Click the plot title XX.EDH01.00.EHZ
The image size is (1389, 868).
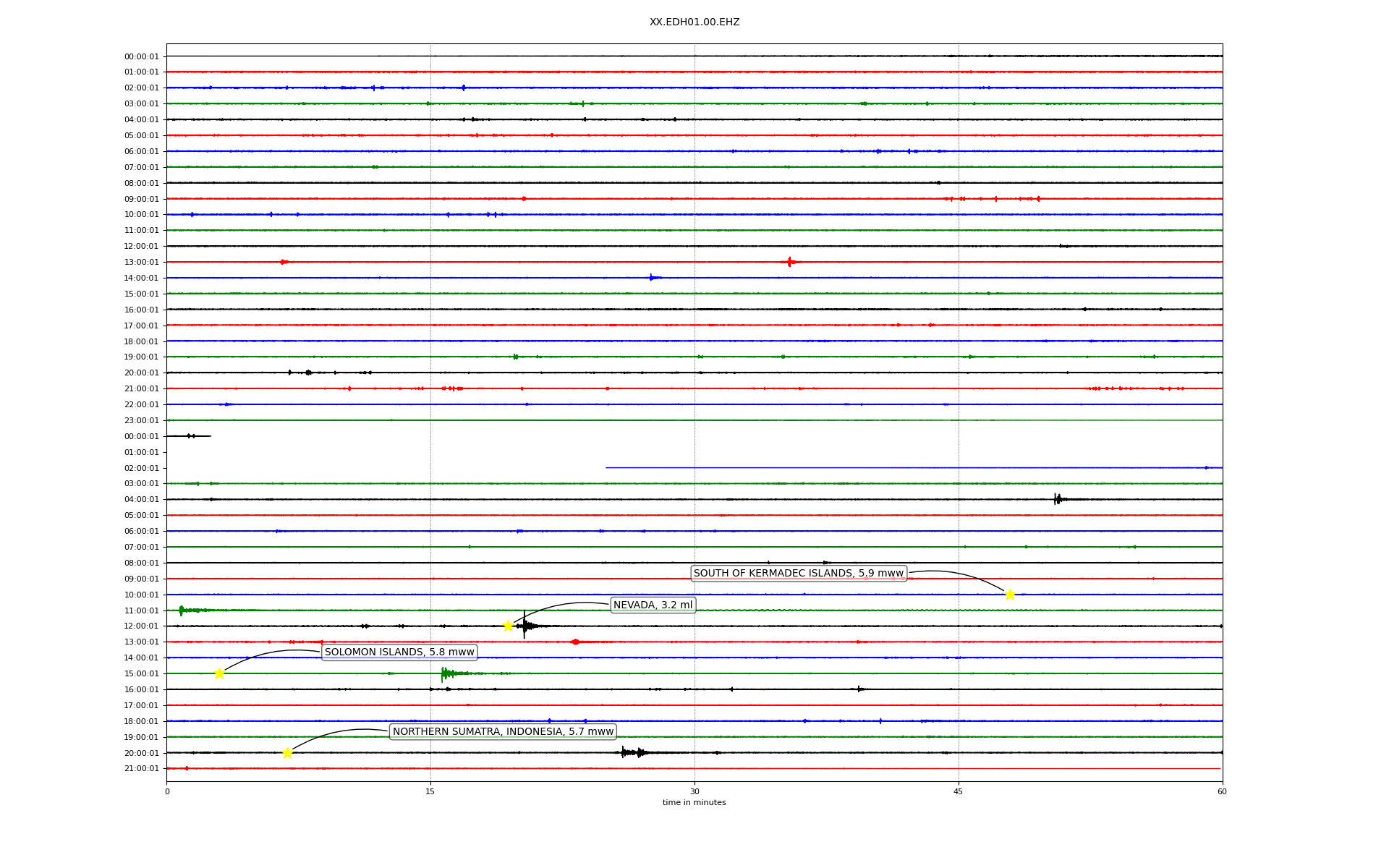click(x=694, y=22)
